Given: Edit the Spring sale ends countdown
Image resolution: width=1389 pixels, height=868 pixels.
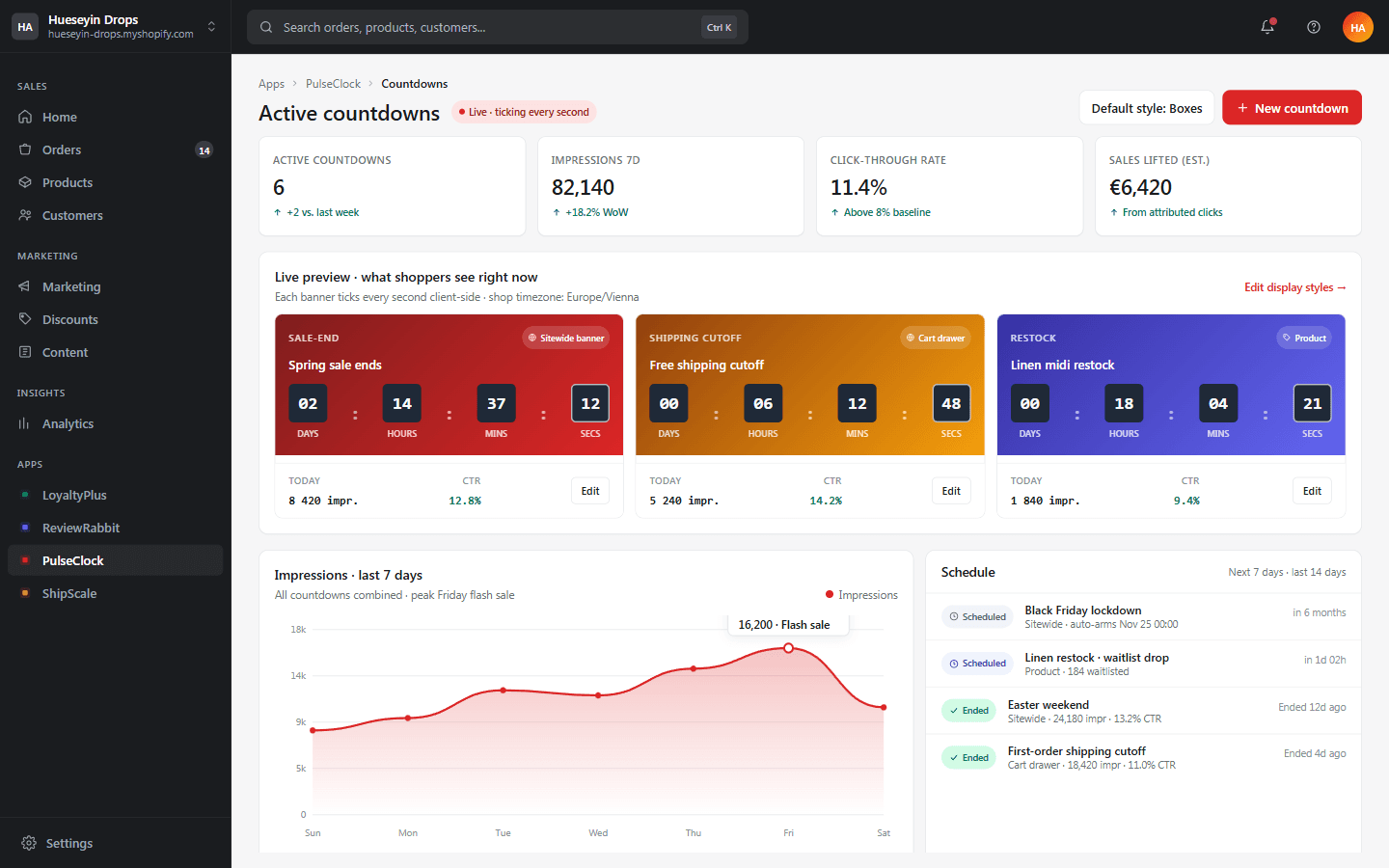Looking at the screenshot, I should (590, 491).
